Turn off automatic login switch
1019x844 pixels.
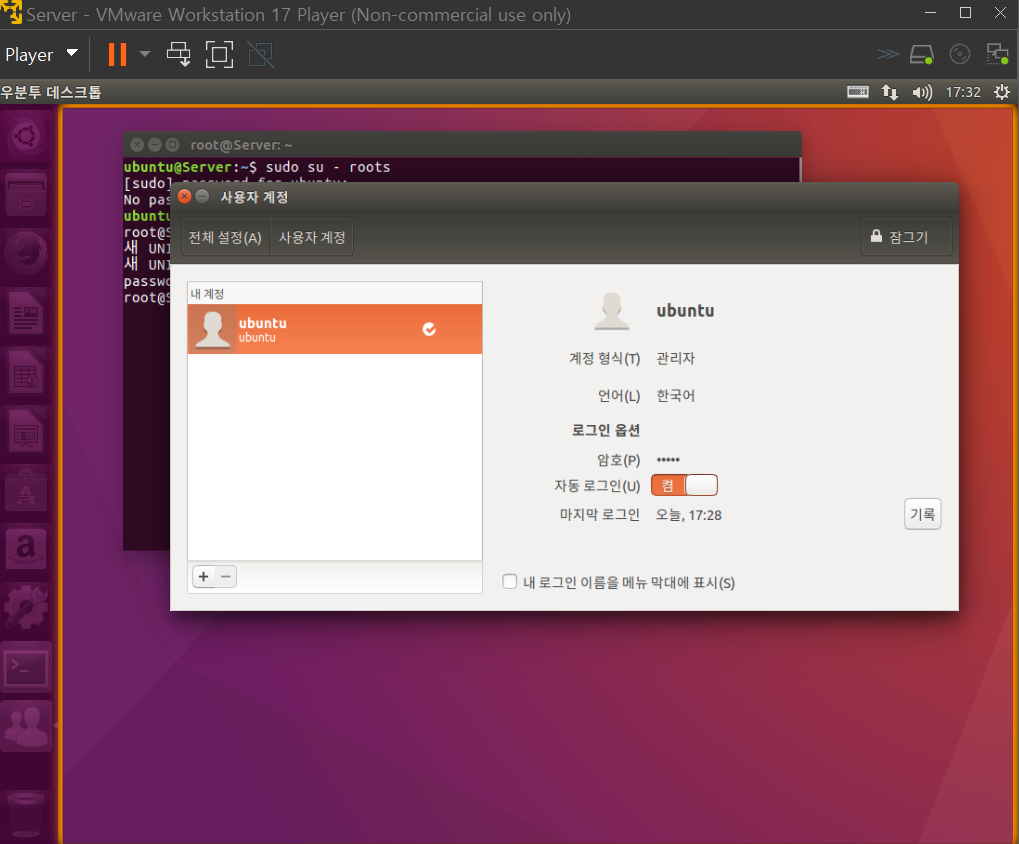[x=684, y=485]
